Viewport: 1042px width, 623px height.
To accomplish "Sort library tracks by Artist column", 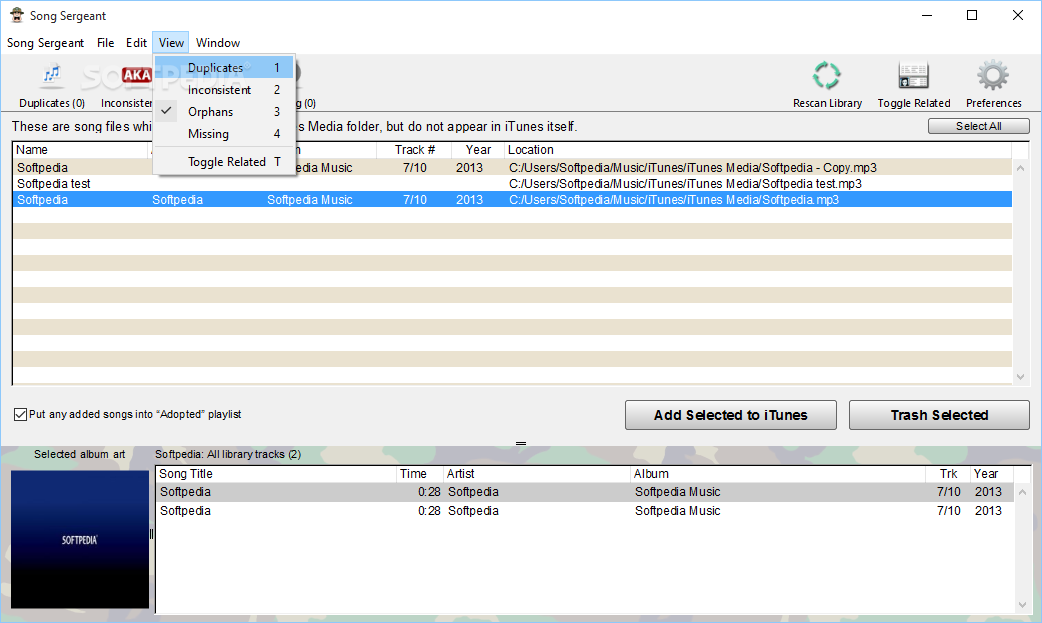I will [536, 474].
